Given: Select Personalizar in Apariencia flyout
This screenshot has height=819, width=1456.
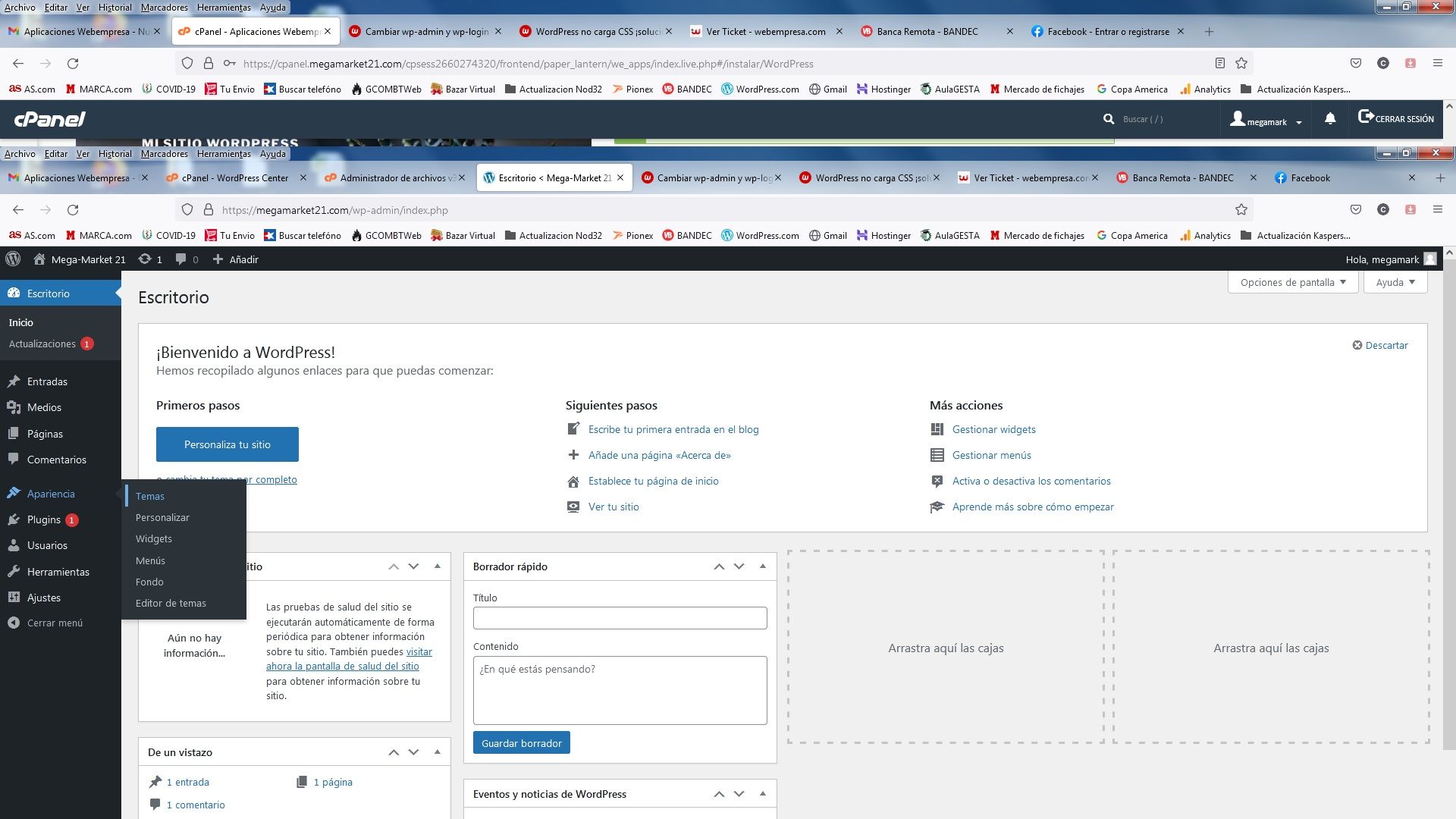Looking at the screenshot, I should pyautogui.click(x=162, y=517).
